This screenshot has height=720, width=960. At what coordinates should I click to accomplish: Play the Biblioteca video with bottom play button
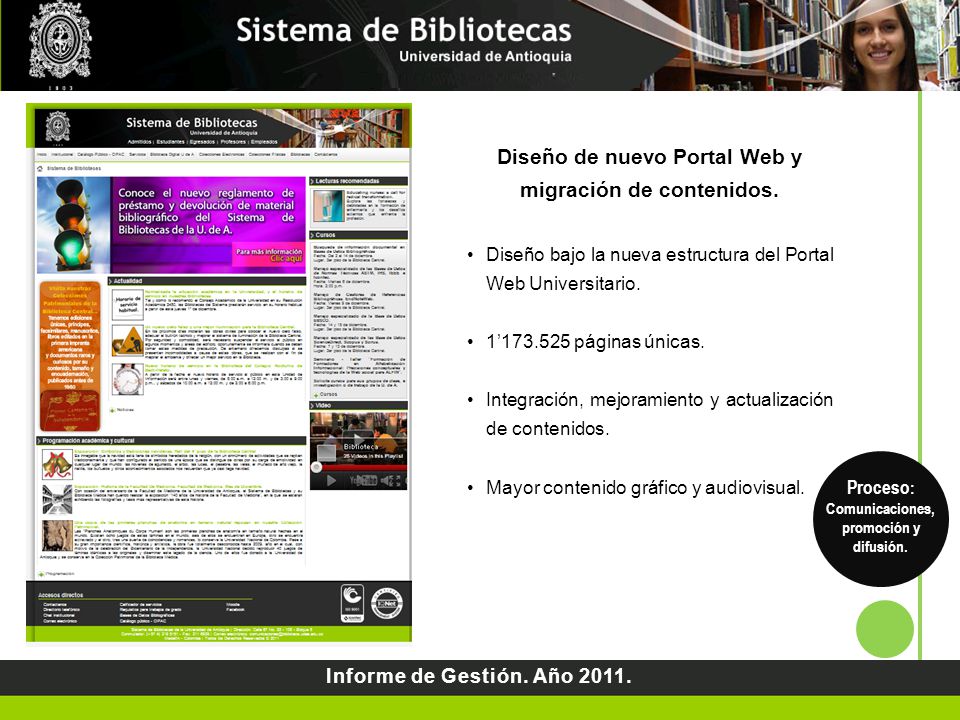331,481
